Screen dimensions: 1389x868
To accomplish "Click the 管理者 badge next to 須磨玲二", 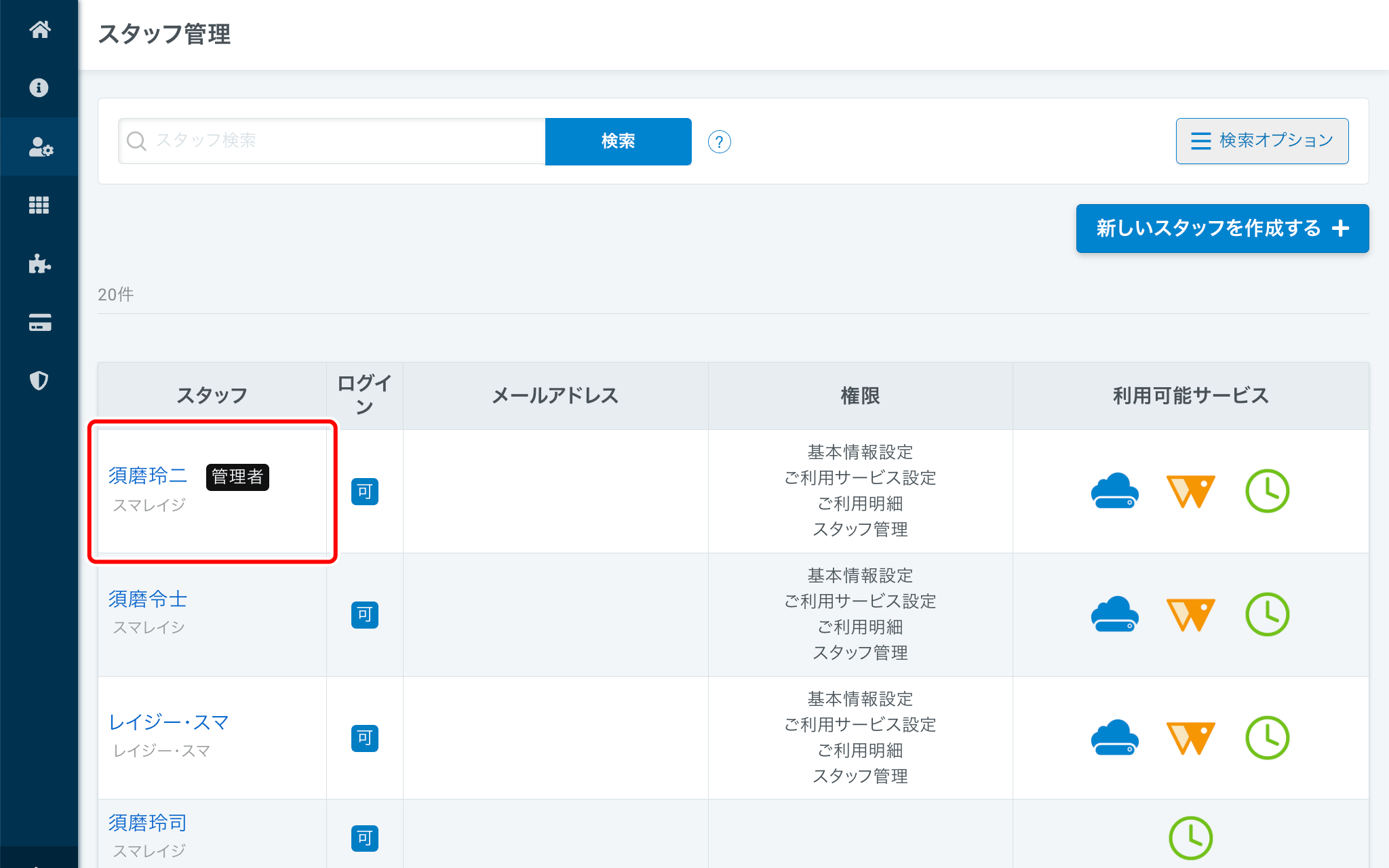I will (237, 477).
